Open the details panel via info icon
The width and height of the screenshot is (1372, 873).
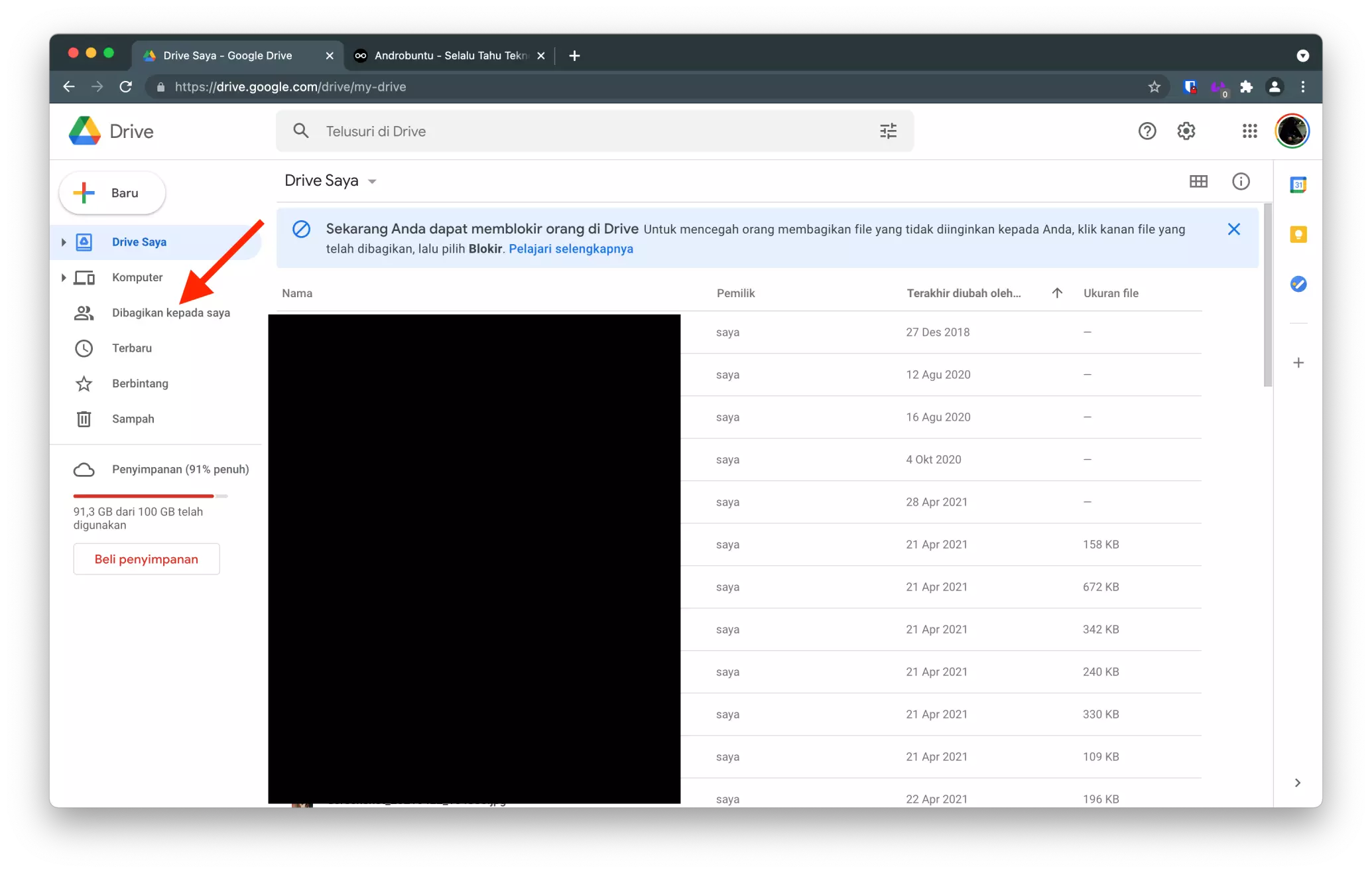[x=1241, y=181]
